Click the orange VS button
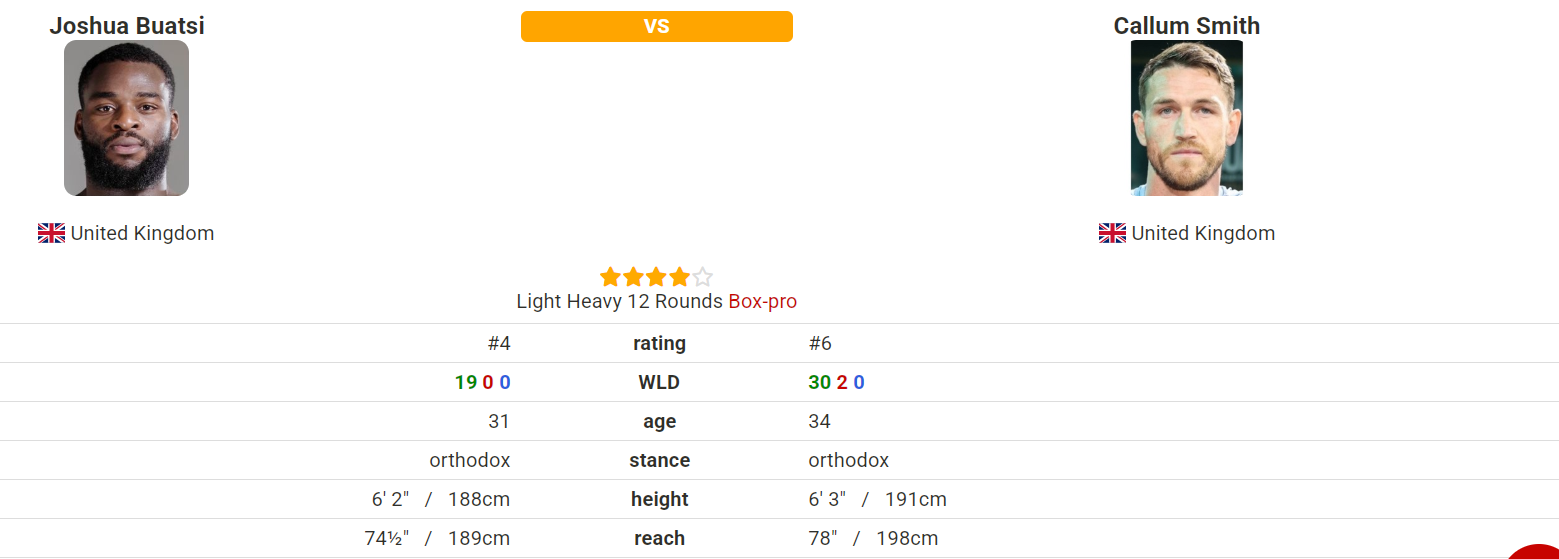Screen dimensions: 1559x559 coord(657,26)
